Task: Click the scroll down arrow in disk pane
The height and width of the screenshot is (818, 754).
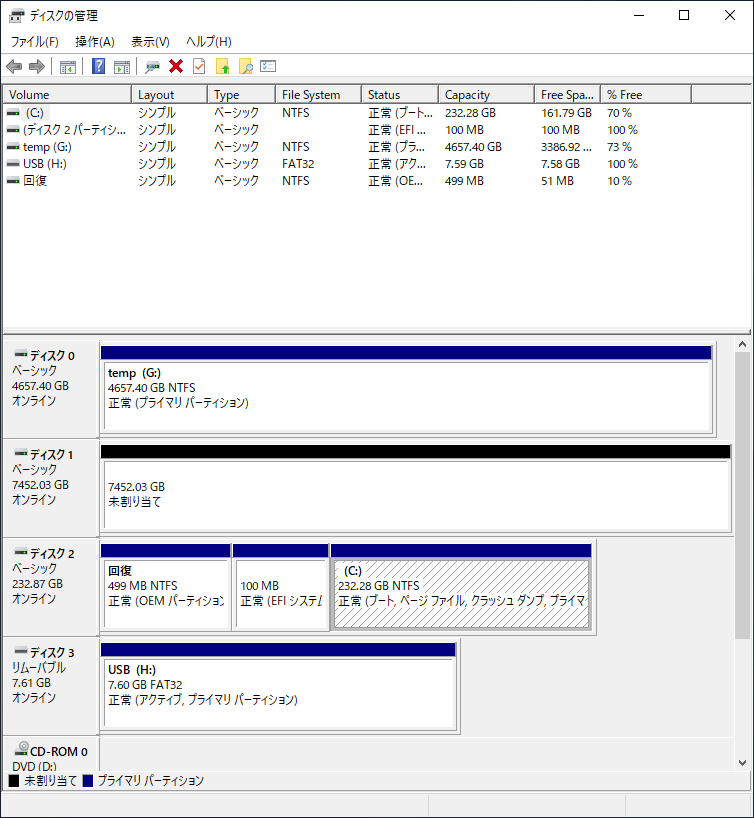Action: pyautogui.click(x=742, y=762)
